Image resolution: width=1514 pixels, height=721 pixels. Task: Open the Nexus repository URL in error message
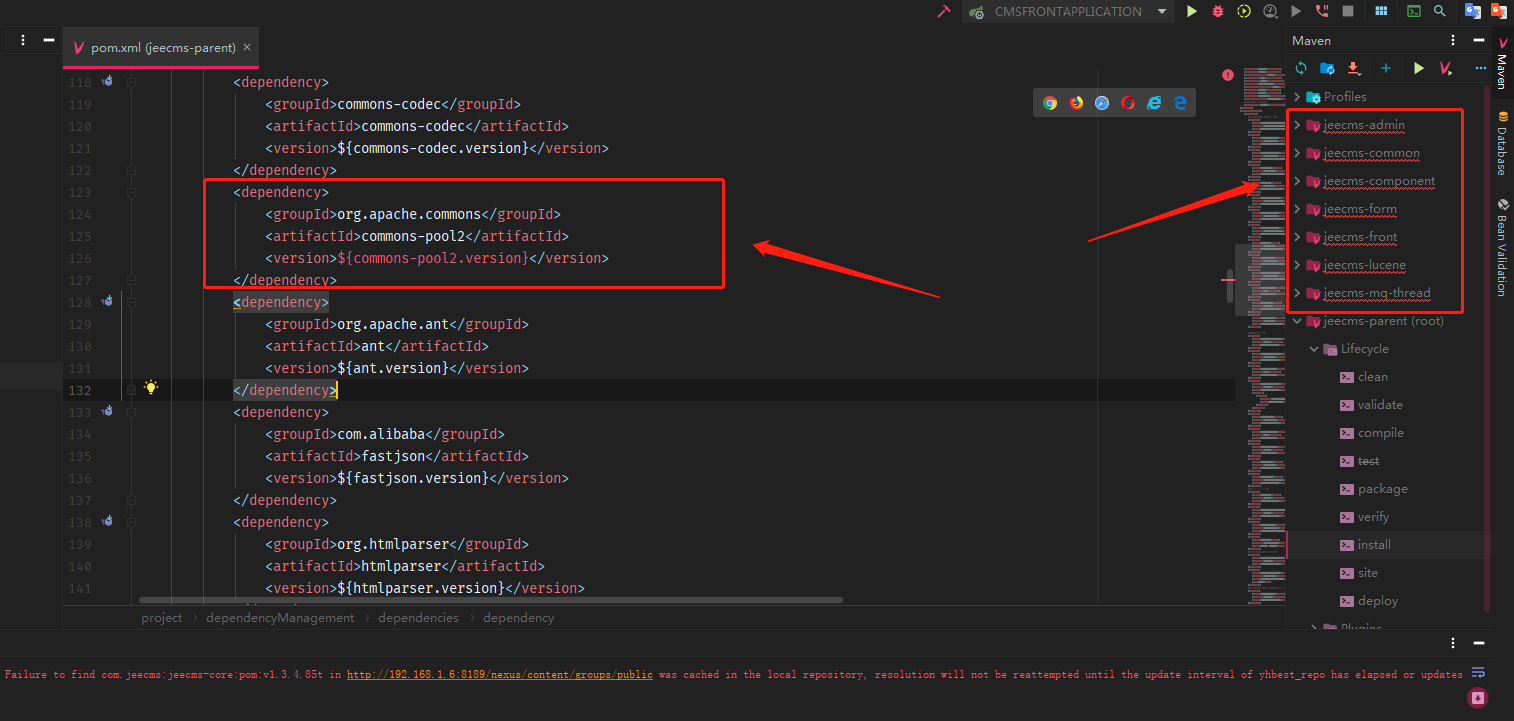499,675
